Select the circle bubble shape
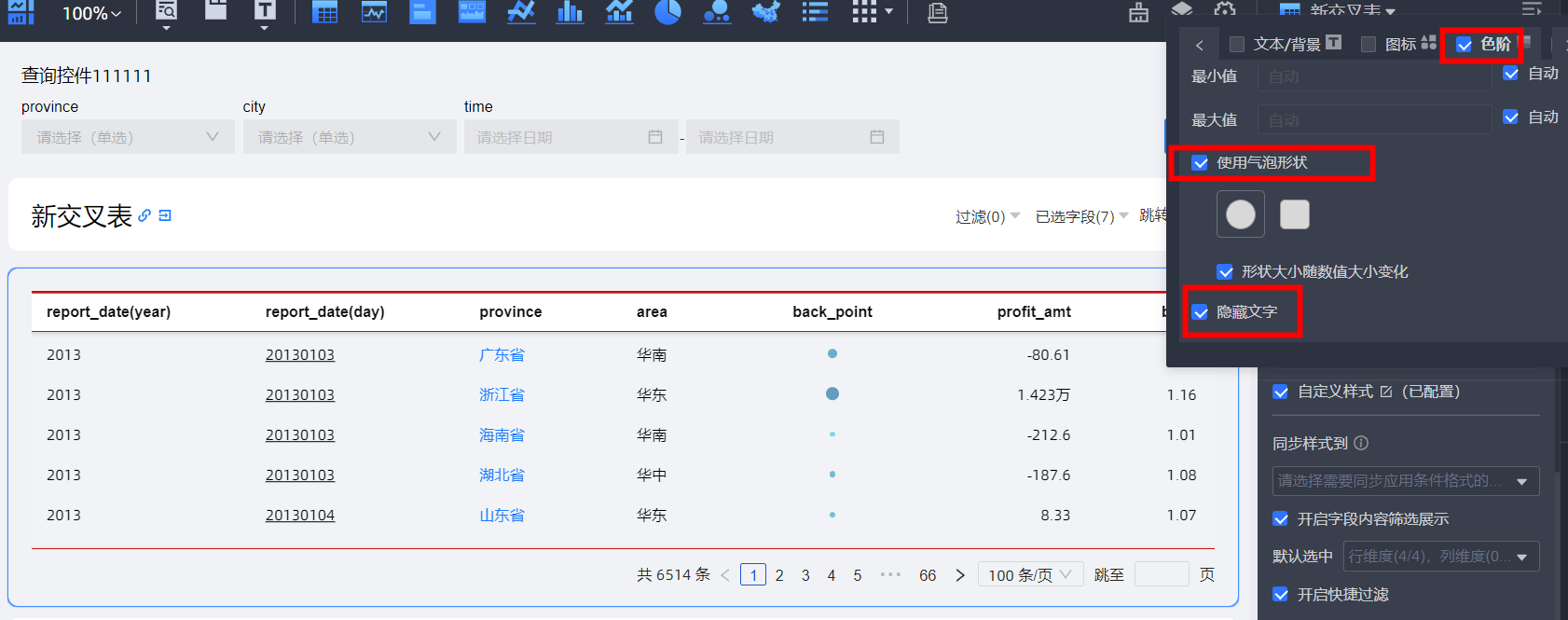Image resolution: width=1568 pixels, height=620 pixels. 1240,214
